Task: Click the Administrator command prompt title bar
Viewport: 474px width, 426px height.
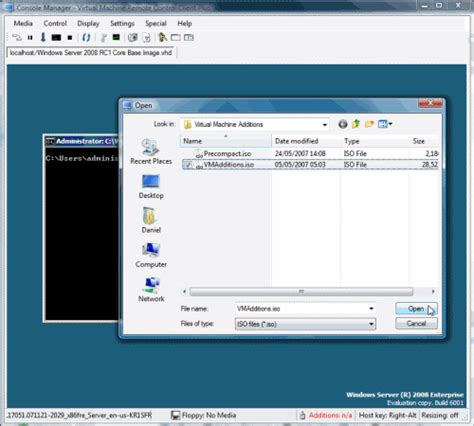Action: pyautogui.click(x=82, y=141)
